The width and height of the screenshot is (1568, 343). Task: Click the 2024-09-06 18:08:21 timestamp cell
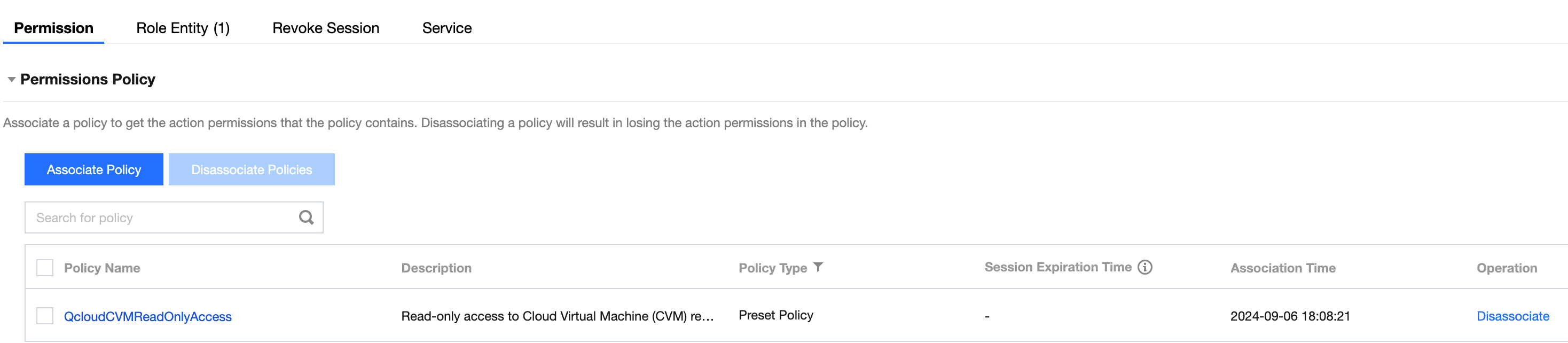point(1290,316)
